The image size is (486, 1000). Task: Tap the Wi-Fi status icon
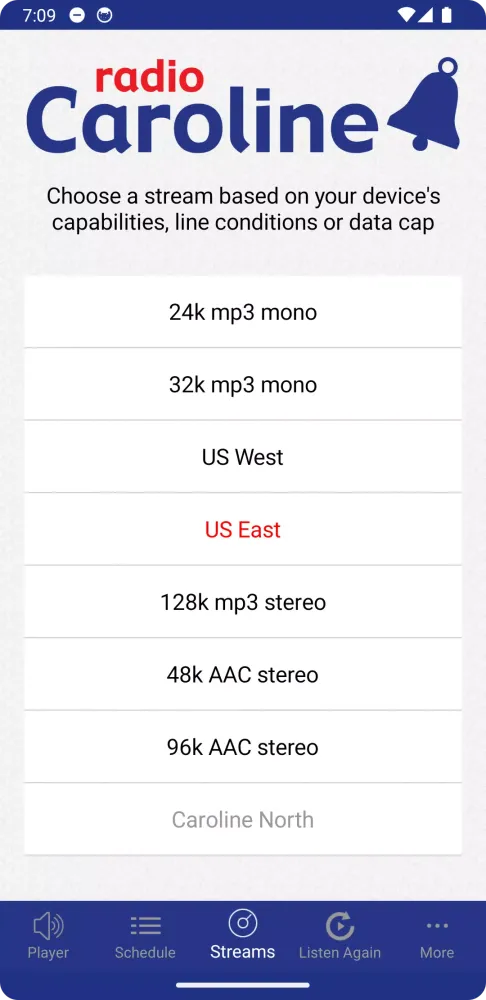(x=404, y=15)
